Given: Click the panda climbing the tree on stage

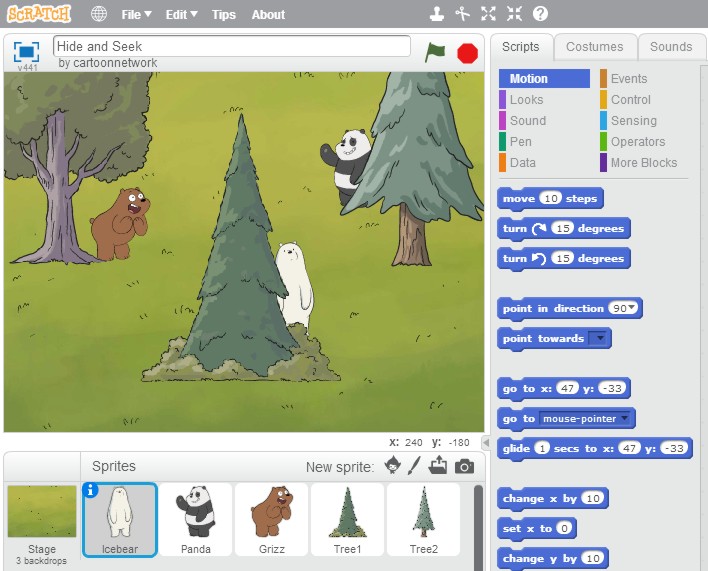Looking at the screenshot, I should [x=346, y=165].
